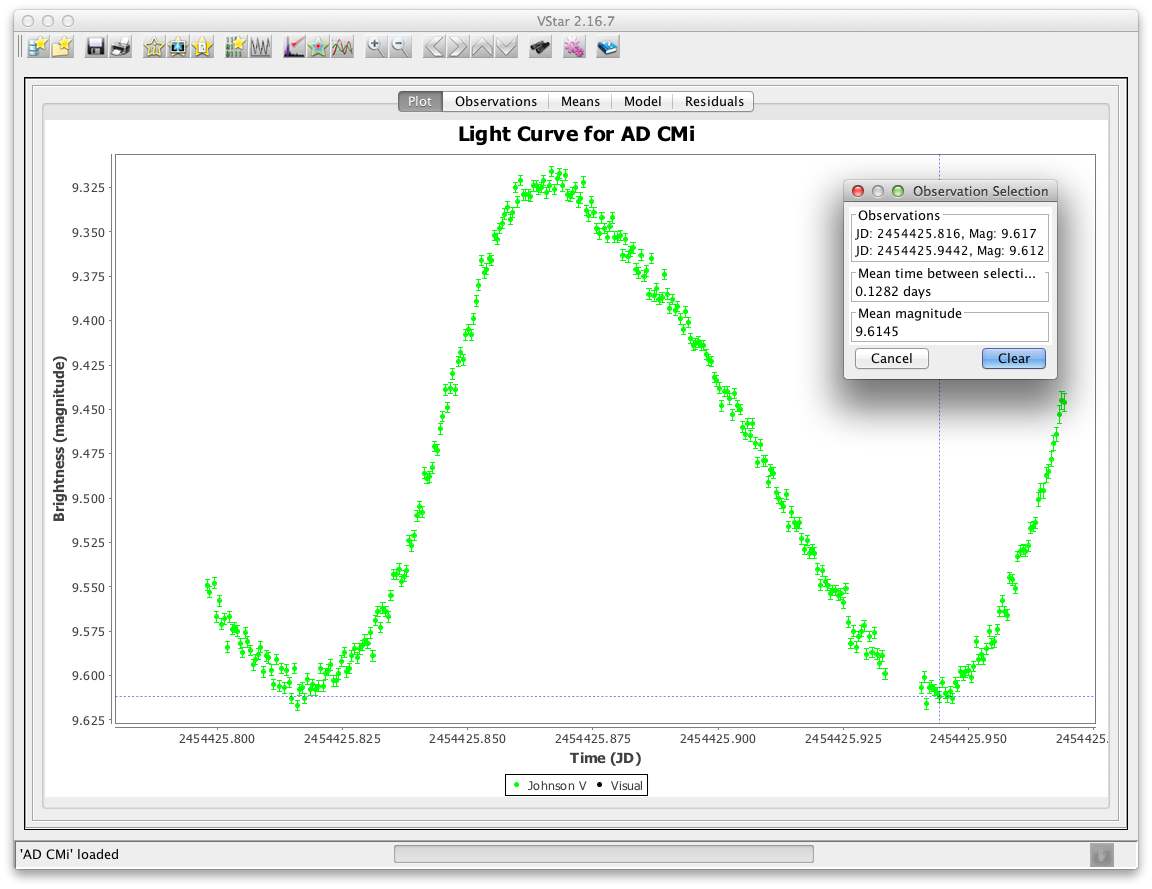Click the Mean magnitude value field
Viewport: 1152px width, 889px height.
point(950,330)
